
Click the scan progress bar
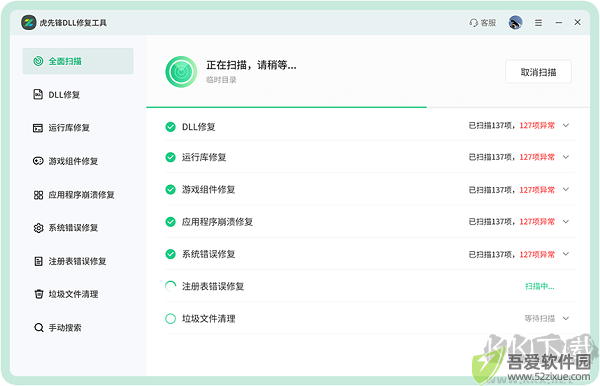(368, 107)
